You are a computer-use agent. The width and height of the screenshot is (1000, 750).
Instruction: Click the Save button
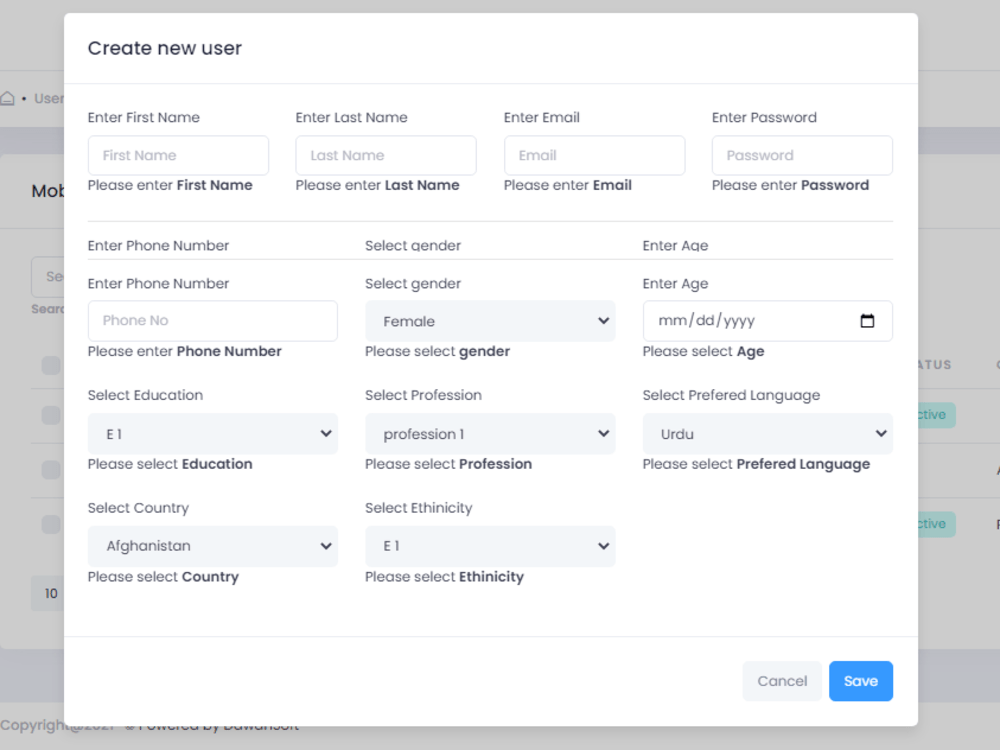(860, 681)
